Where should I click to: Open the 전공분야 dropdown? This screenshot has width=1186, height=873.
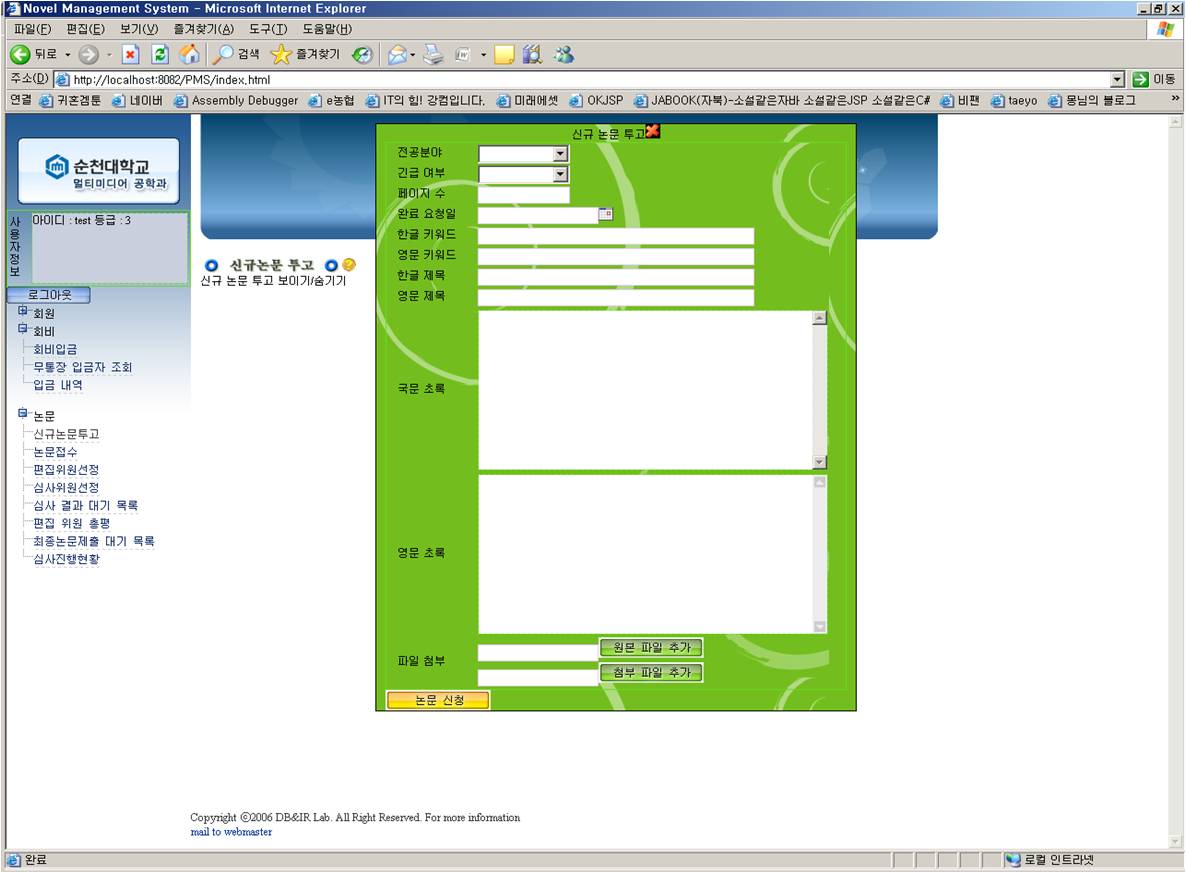(x=561, y=153)
